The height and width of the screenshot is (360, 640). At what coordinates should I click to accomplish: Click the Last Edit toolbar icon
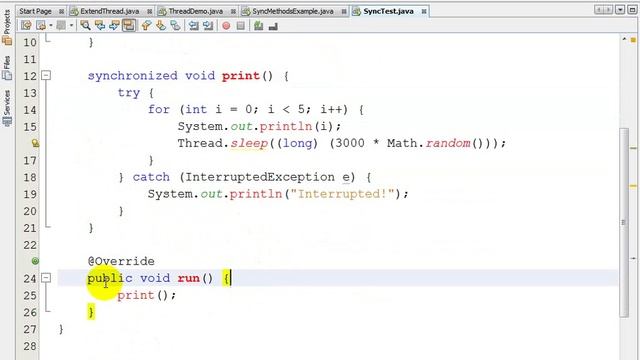27,26
